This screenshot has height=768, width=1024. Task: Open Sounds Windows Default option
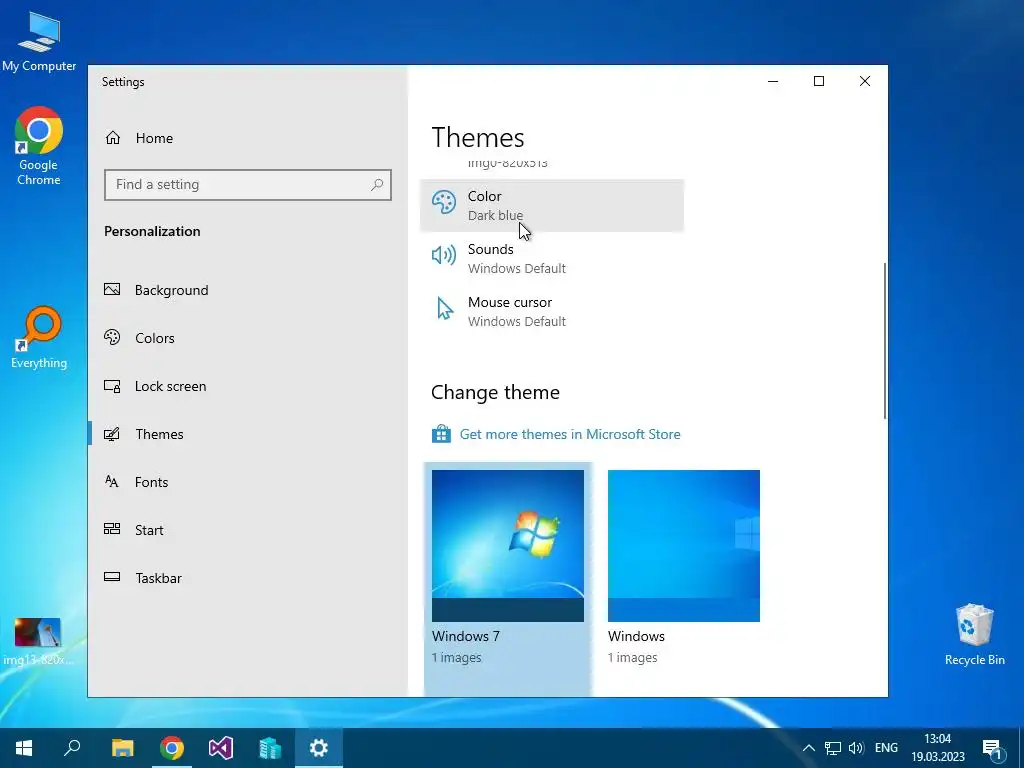pyautogui.click(x=552, y=259)
